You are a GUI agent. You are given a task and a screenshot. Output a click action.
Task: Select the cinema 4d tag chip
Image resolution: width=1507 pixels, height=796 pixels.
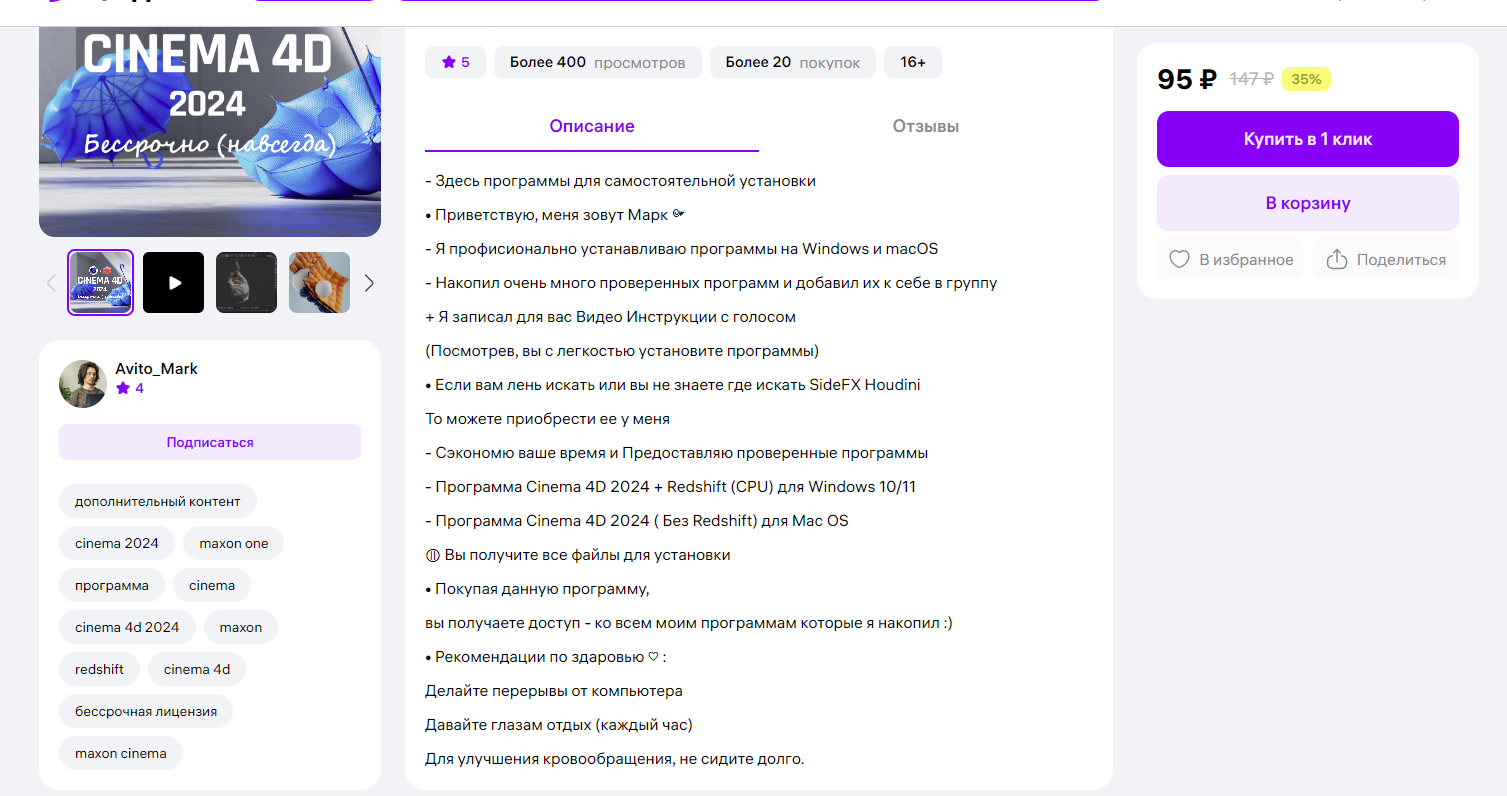click(x=197, y=670)
